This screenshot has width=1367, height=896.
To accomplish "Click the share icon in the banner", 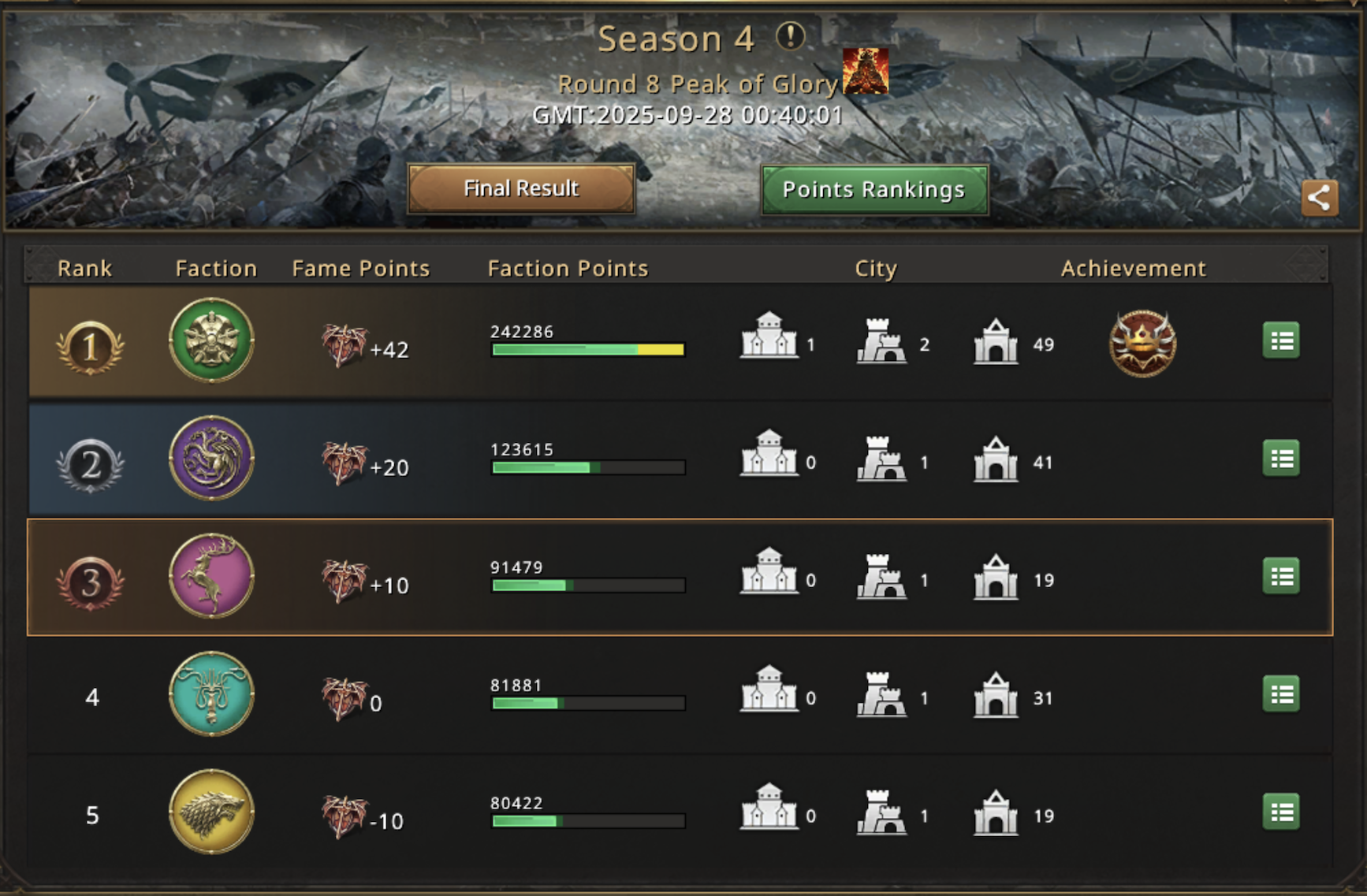I will click(1319, 198).
